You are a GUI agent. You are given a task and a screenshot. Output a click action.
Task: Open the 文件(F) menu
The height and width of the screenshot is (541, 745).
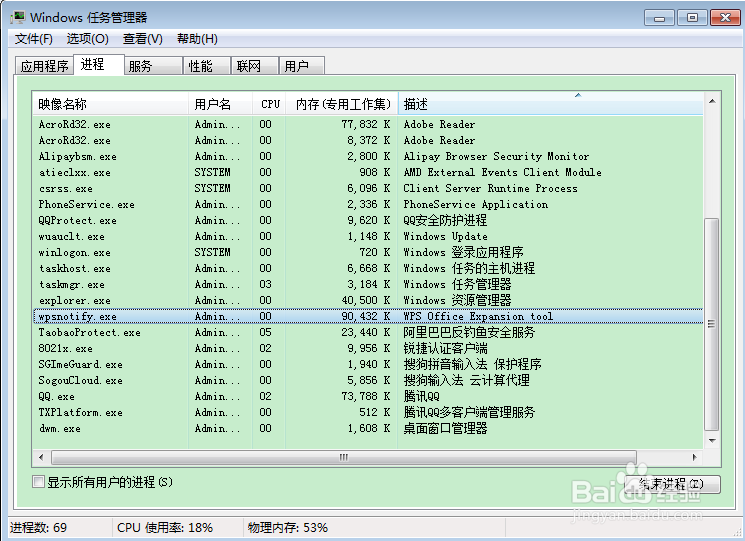point(33,38)
